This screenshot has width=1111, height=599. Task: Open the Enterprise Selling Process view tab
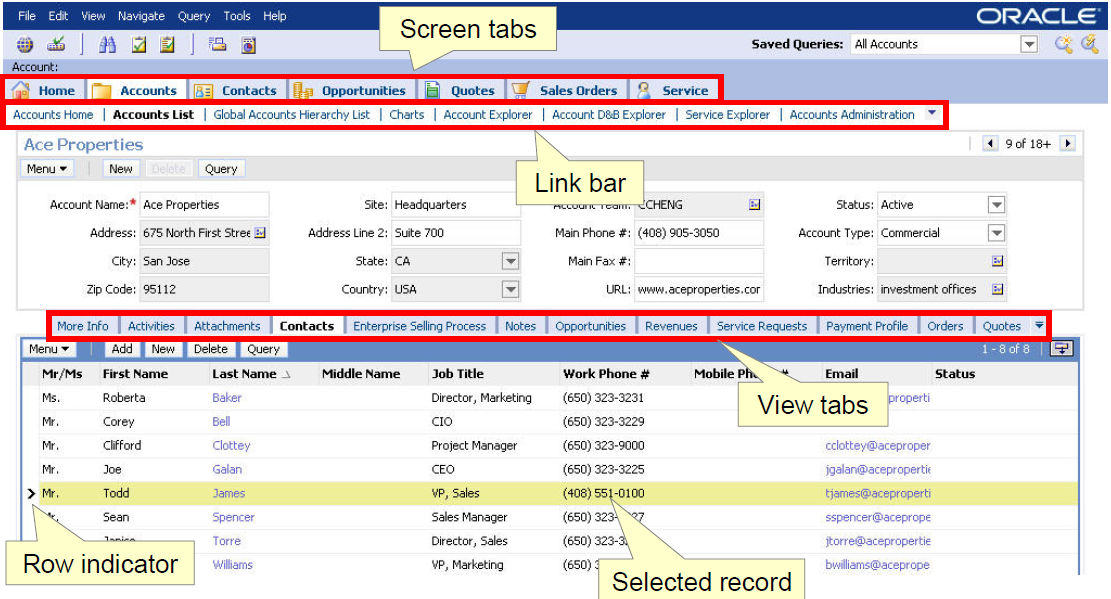[x=419, y=326]
